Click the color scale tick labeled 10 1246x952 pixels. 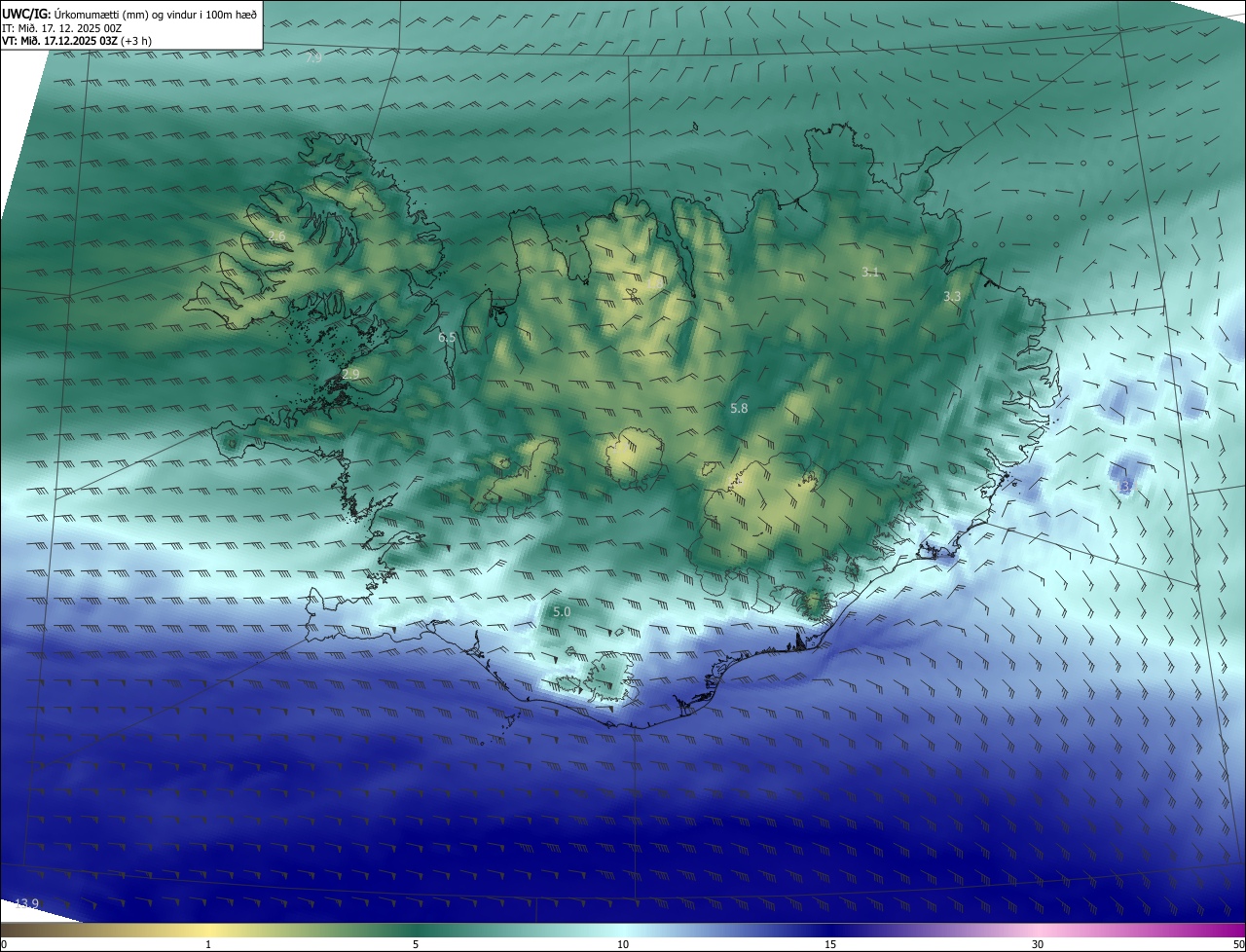(x=623, y=944)
